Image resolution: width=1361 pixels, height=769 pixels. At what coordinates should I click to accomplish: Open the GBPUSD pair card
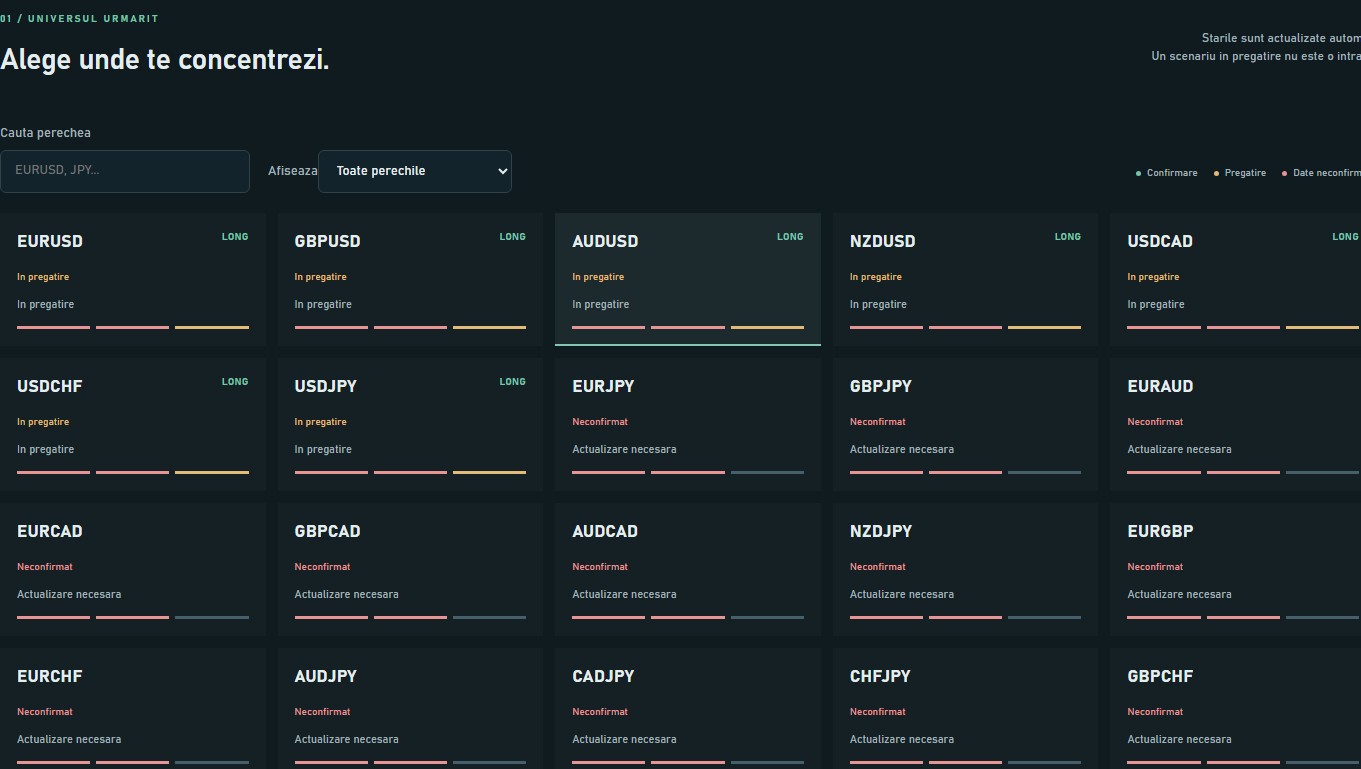click(x=410, y=279)
